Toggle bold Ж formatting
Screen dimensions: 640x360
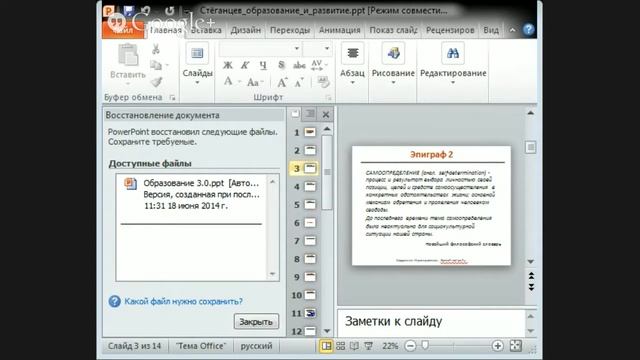pos(228,65)
